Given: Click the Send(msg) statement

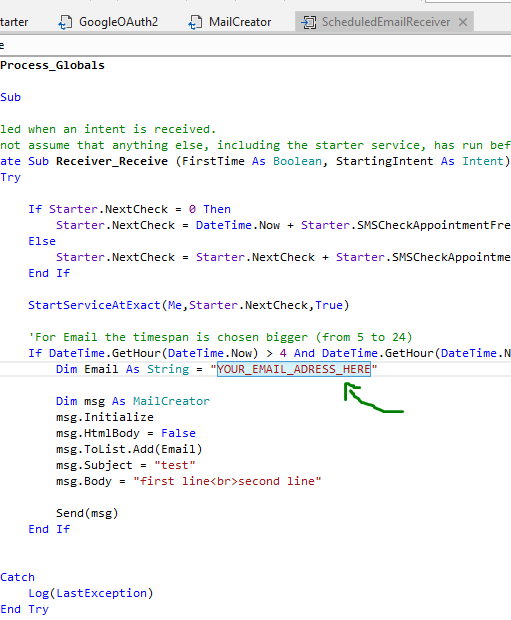Looking at the screenshot, I should coord(87,513).
